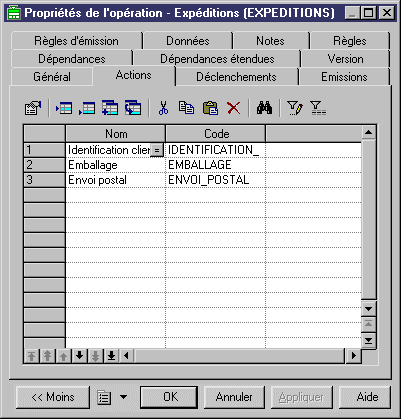Click the Create an Object icon
Viewport: 401px width, 419px height.
click(133, 108)
